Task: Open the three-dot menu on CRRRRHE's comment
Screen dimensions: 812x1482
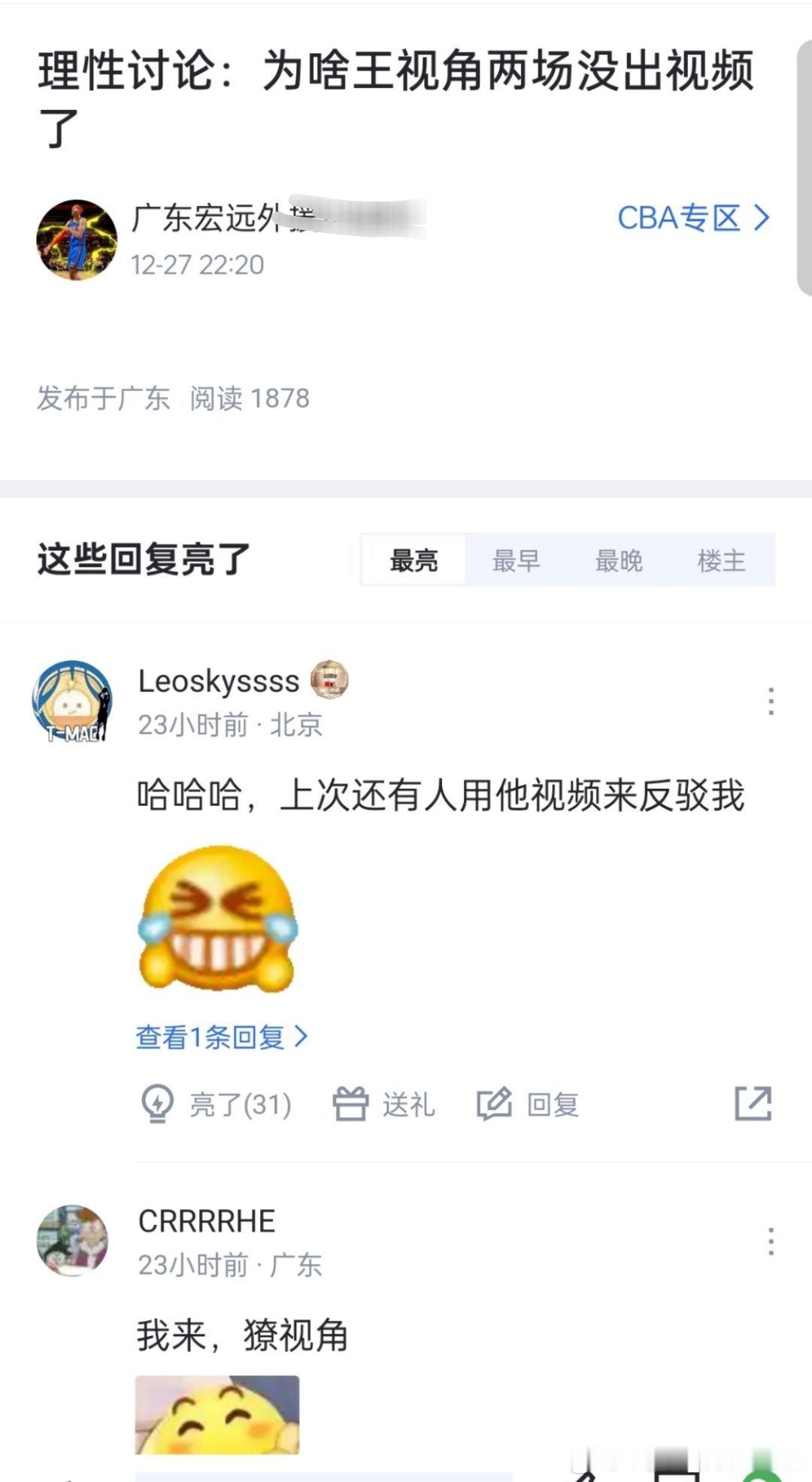Action: point(771,1241)
